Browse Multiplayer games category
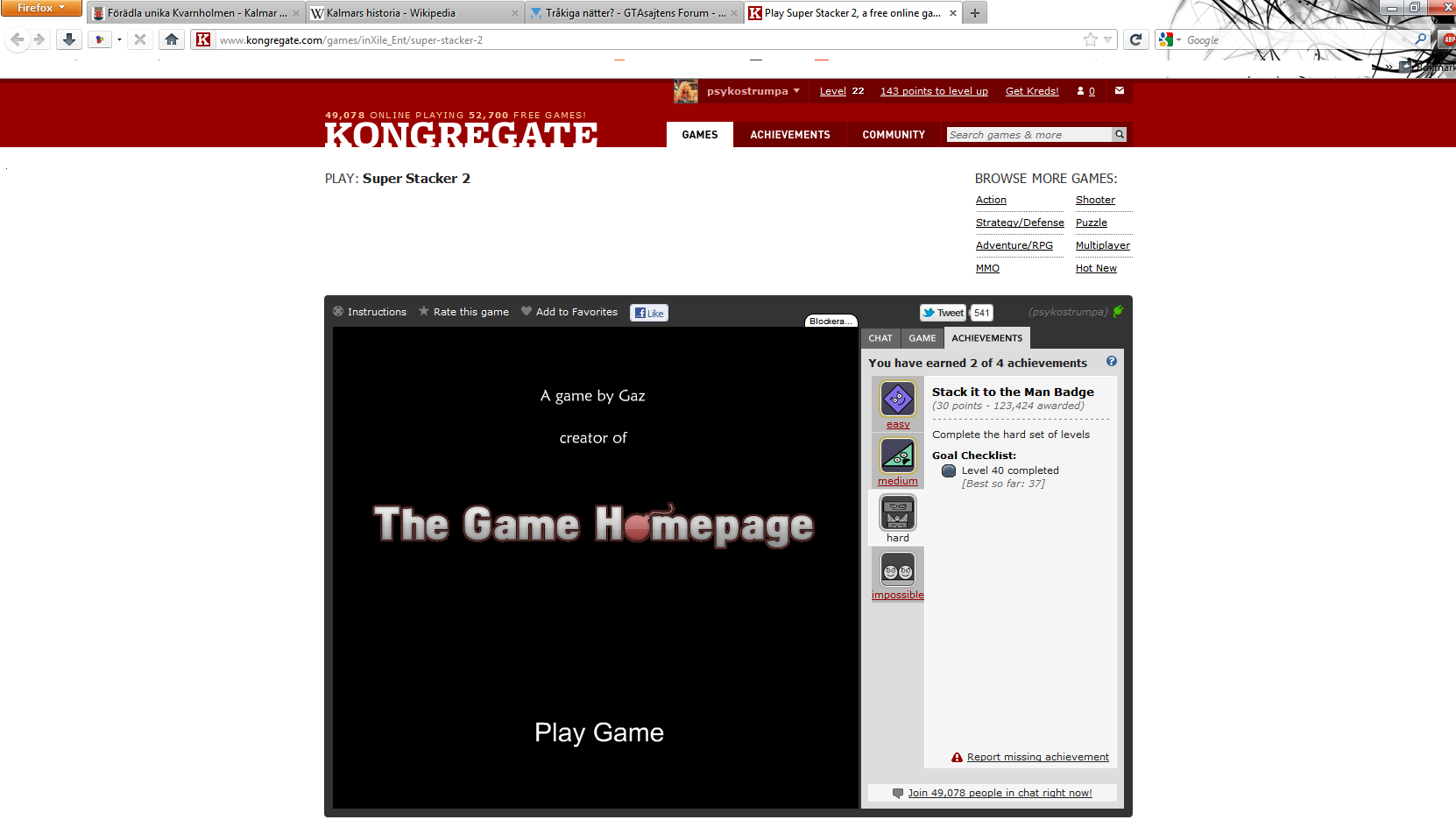 (x=1103, y=245)
